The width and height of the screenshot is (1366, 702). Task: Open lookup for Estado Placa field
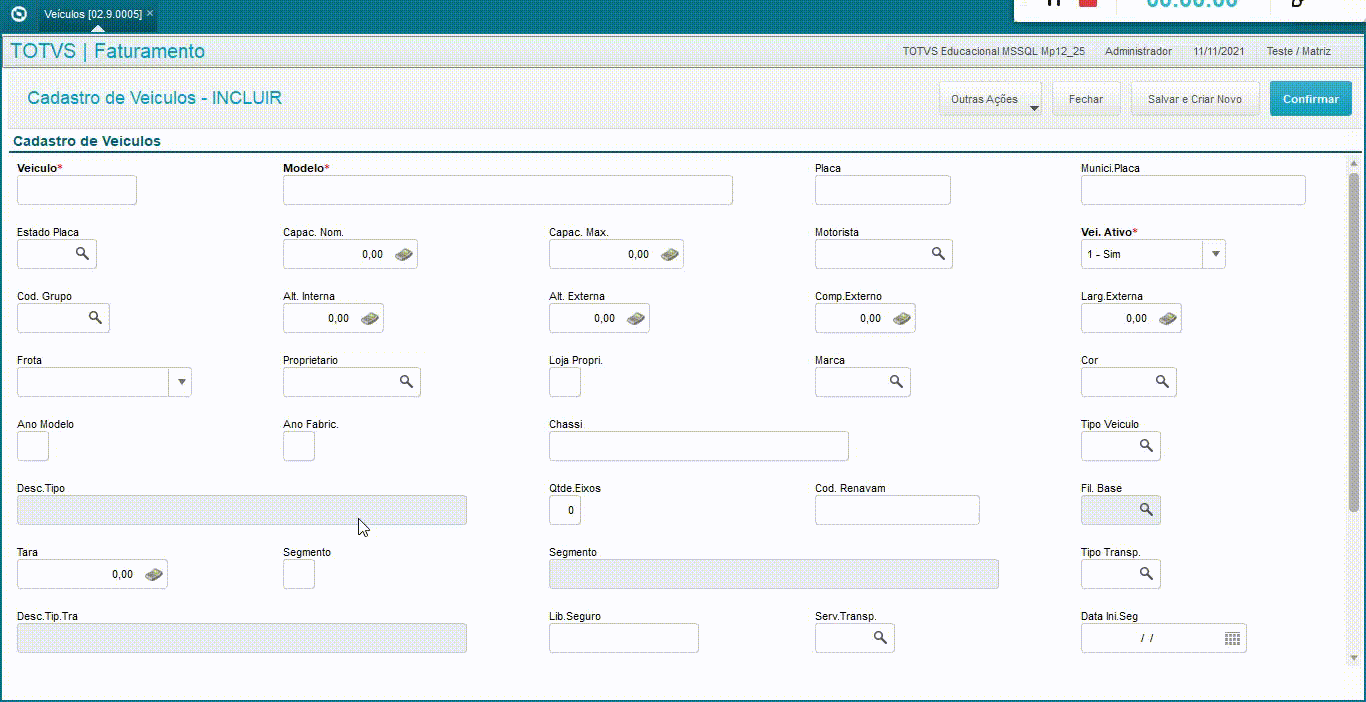[83, 254]
